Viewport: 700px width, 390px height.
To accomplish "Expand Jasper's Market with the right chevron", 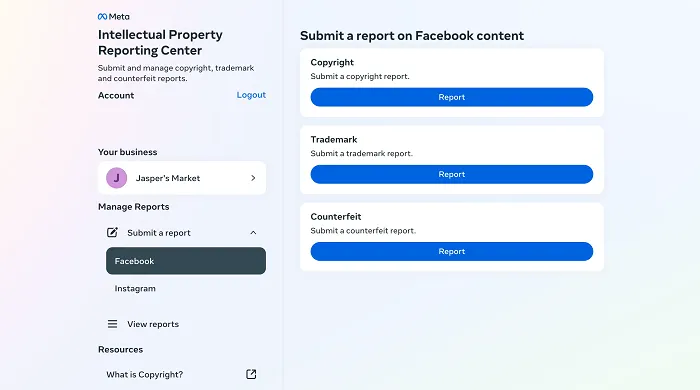I will [x=253, y=178].
